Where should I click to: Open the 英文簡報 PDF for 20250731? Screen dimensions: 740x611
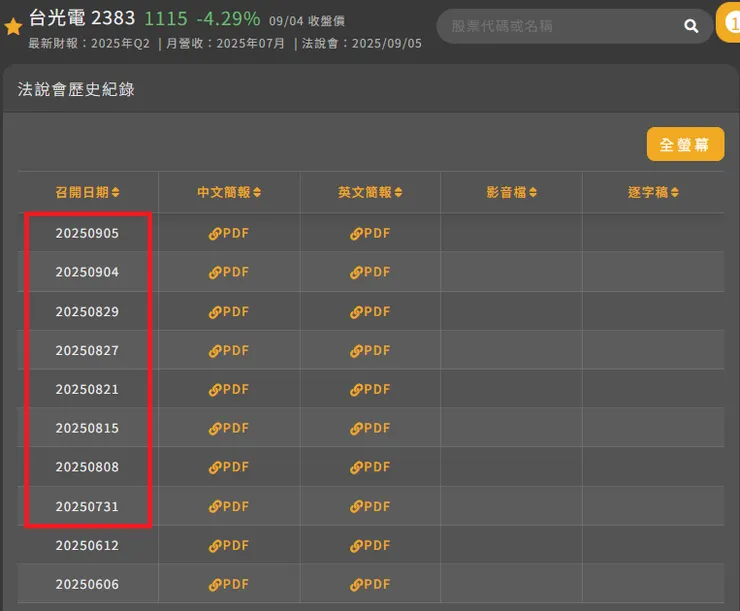370,506
